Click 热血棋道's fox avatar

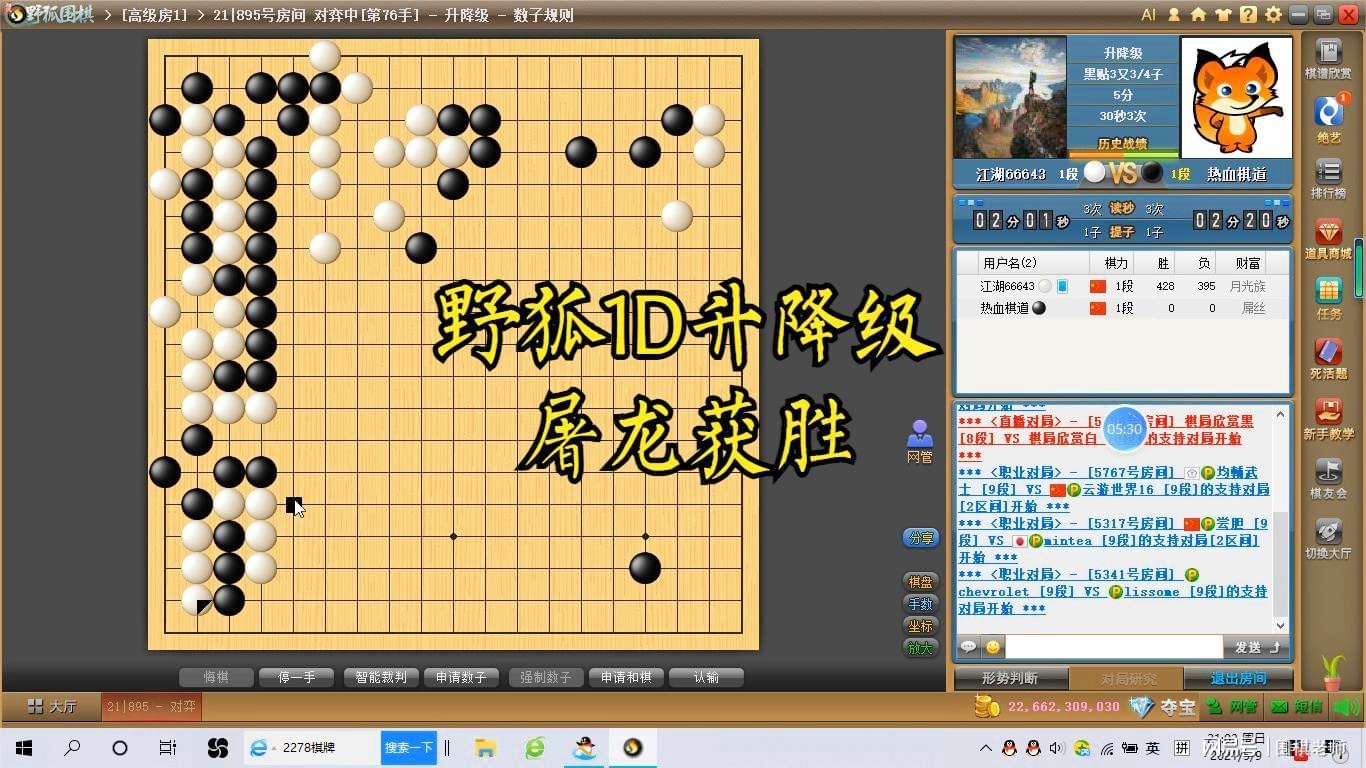pos(1236,98)
